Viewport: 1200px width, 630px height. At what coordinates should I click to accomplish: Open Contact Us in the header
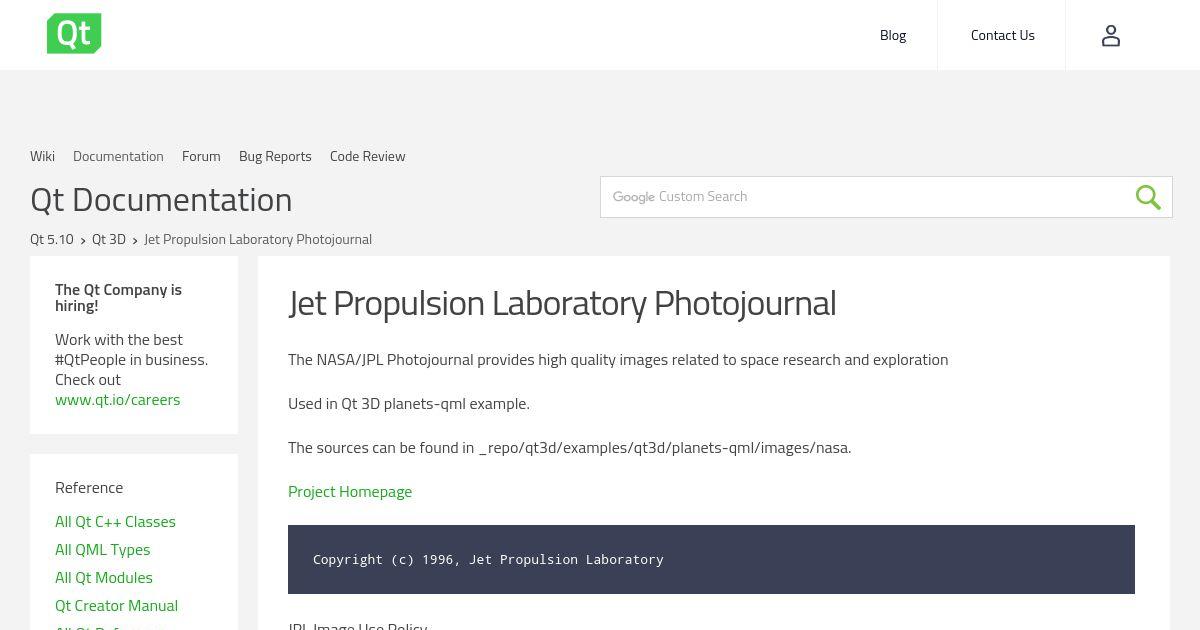coord(1002,35)
